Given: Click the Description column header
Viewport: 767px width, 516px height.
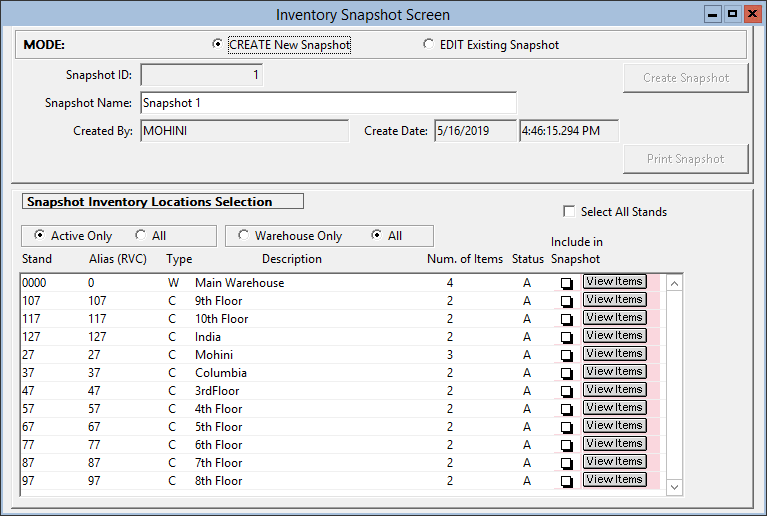Looking at the screenshot, I should (292, 259).
